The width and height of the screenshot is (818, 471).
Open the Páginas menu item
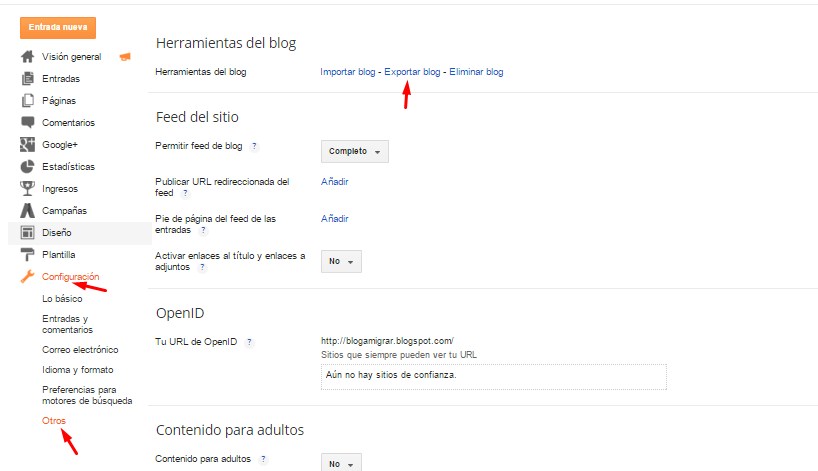(x=59, y=101)
